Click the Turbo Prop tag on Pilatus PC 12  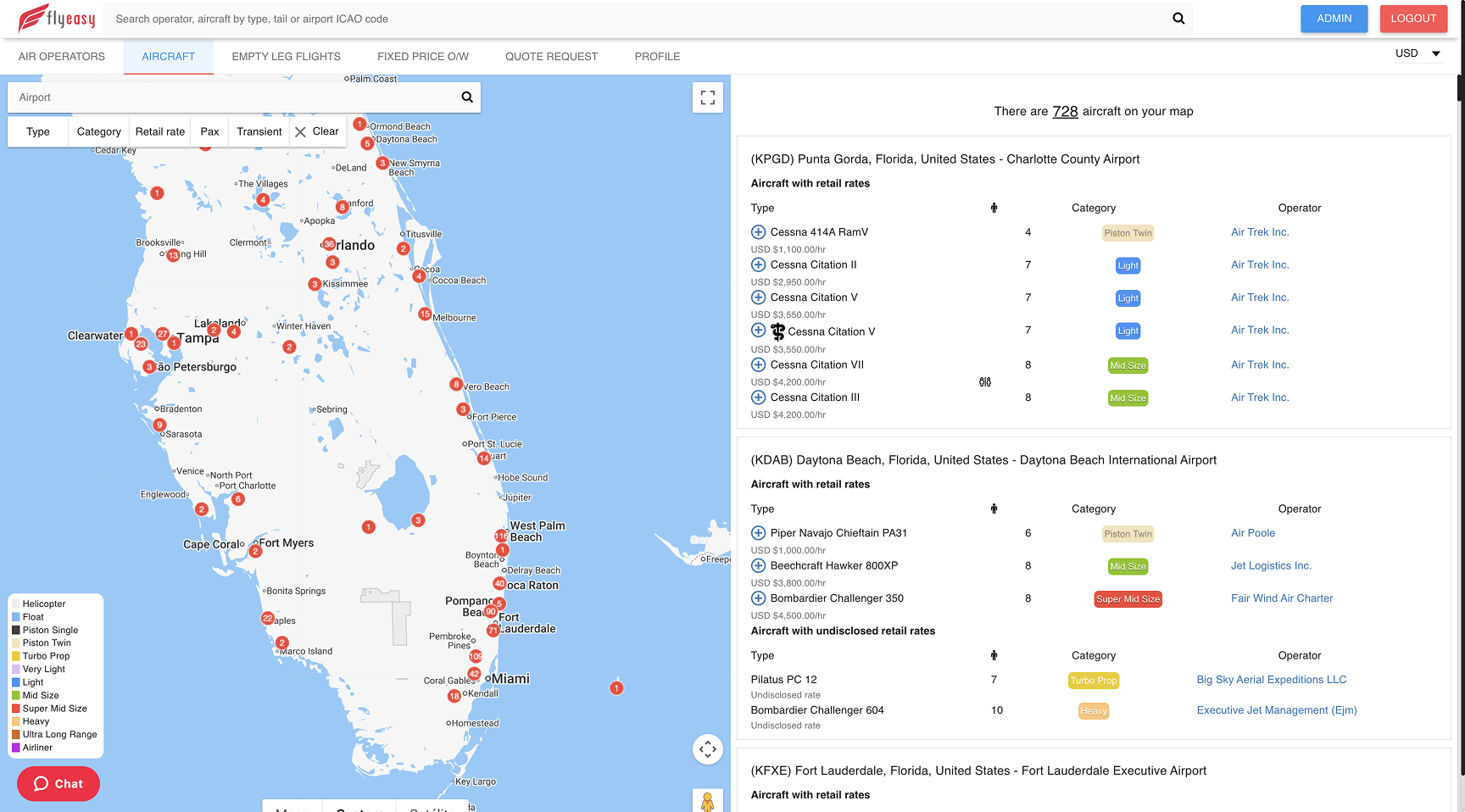coord(1094,681)
